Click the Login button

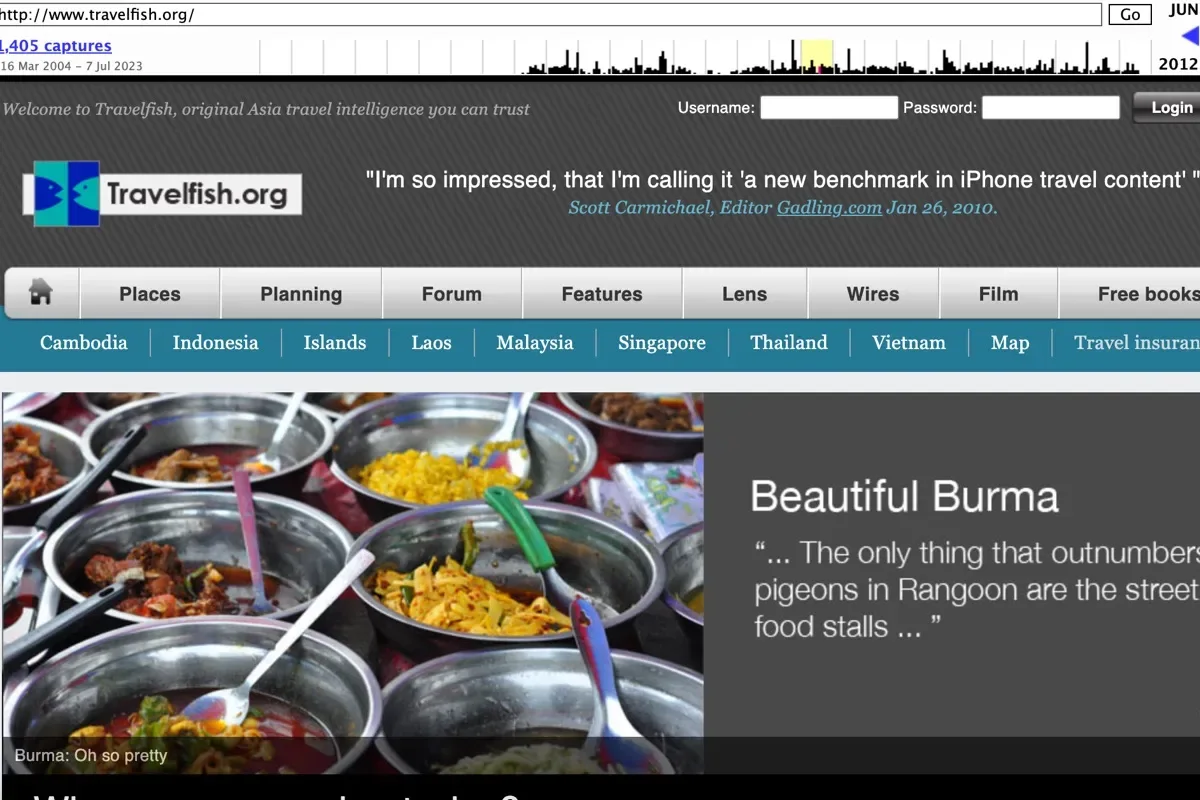pyautogui.click(x=1168, y=108)
